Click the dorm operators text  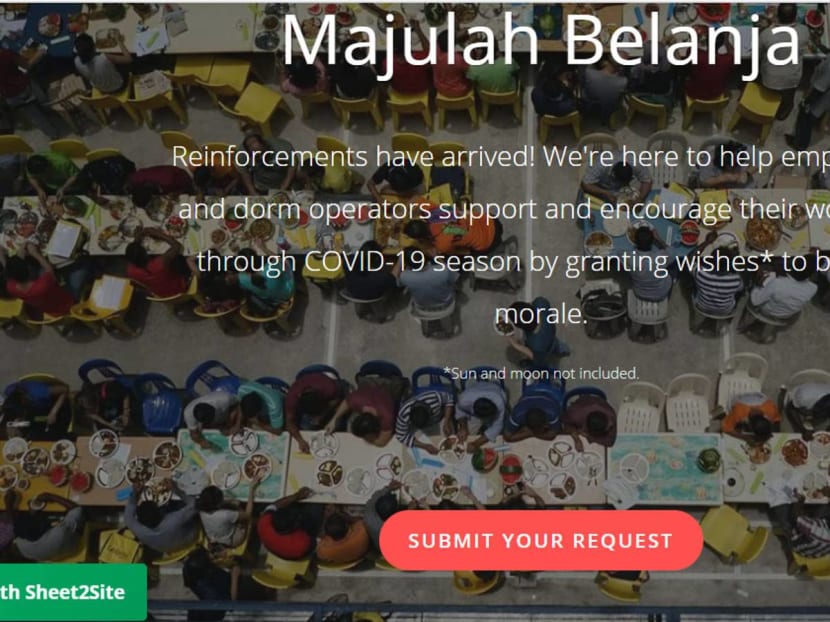(x=333, y=209)
